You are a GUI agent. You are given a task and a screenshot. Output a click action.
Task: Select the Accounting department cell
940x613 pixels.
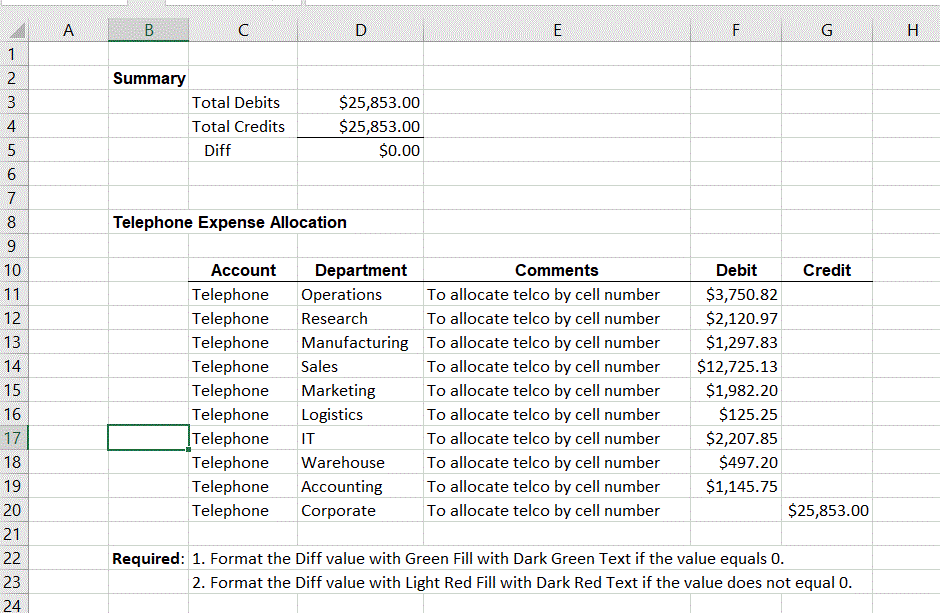(360, 486)
